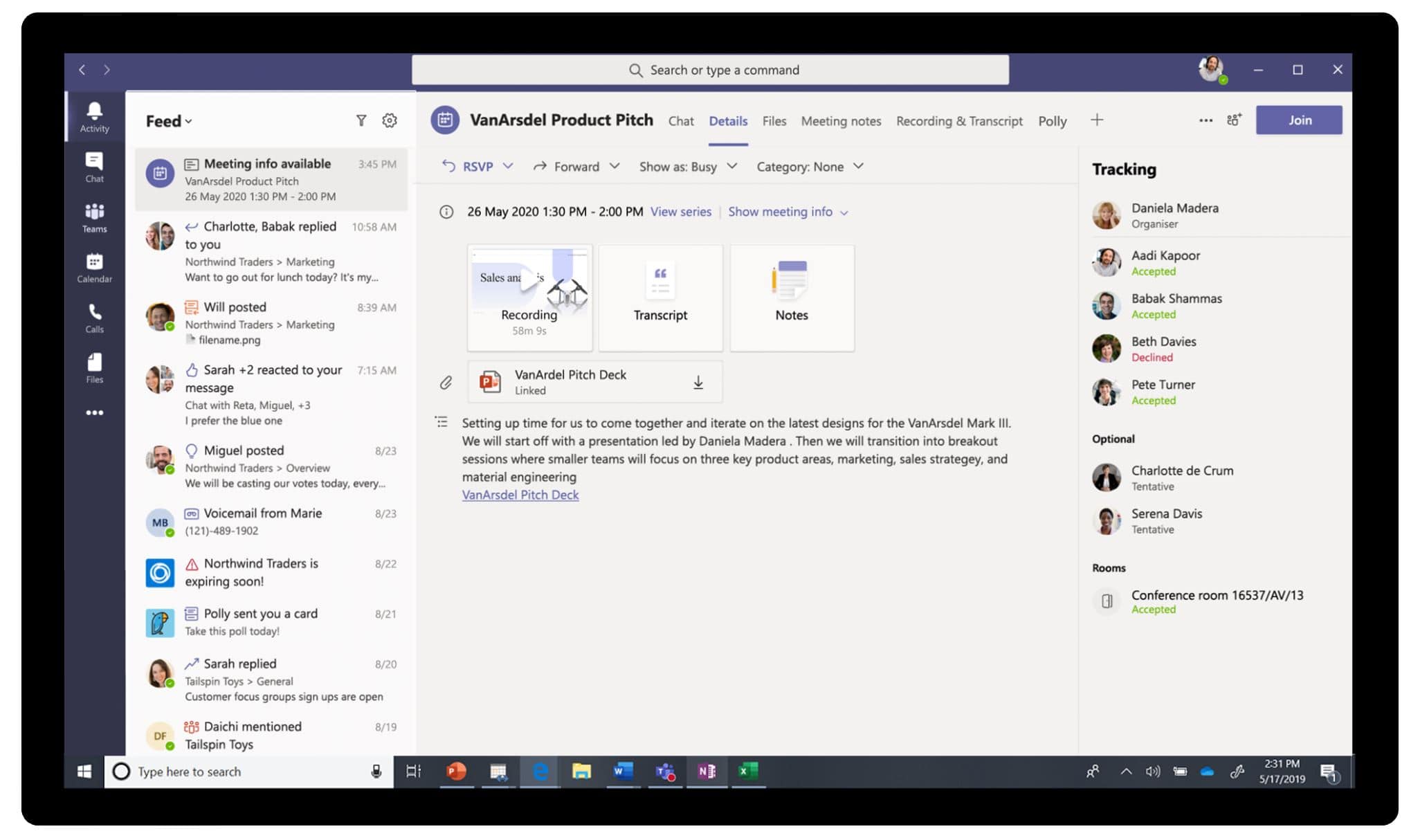Expand the Feed dropdown header
Screen dimensions: 1420x840
(169, 121)
